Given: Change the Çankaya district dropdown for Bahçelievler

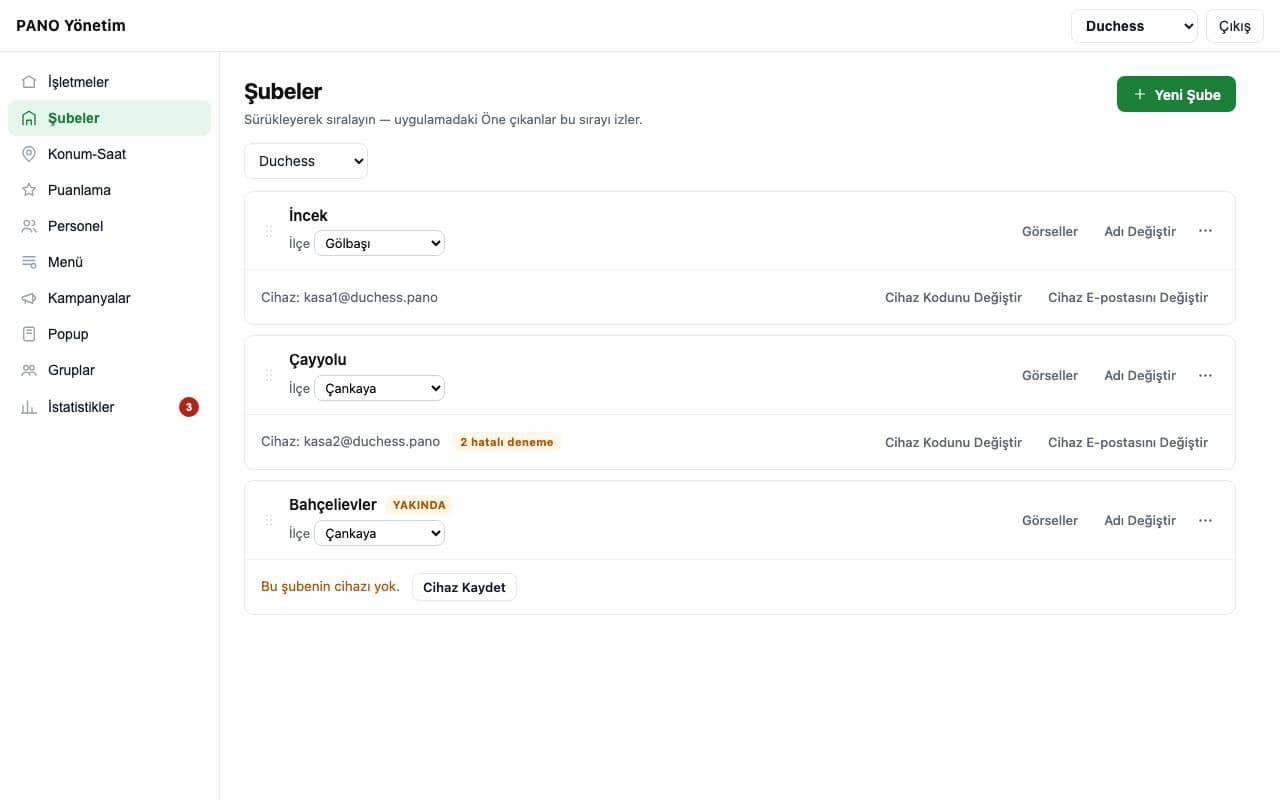Looking at the screenshot, I should coord(379,533).
